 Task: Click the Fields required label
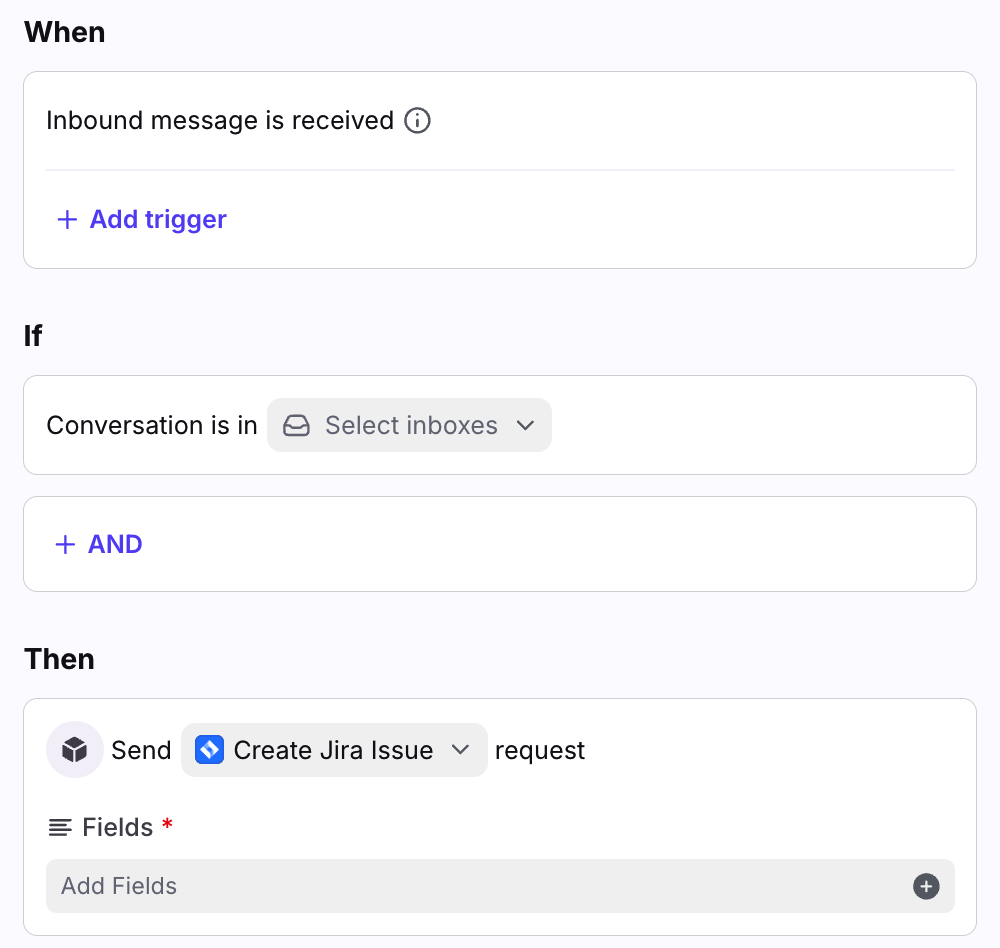coord(118,828)
